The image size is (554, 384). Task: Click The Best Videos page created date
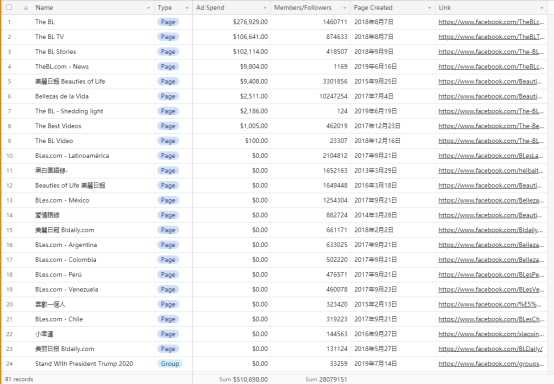pos(377,126)
